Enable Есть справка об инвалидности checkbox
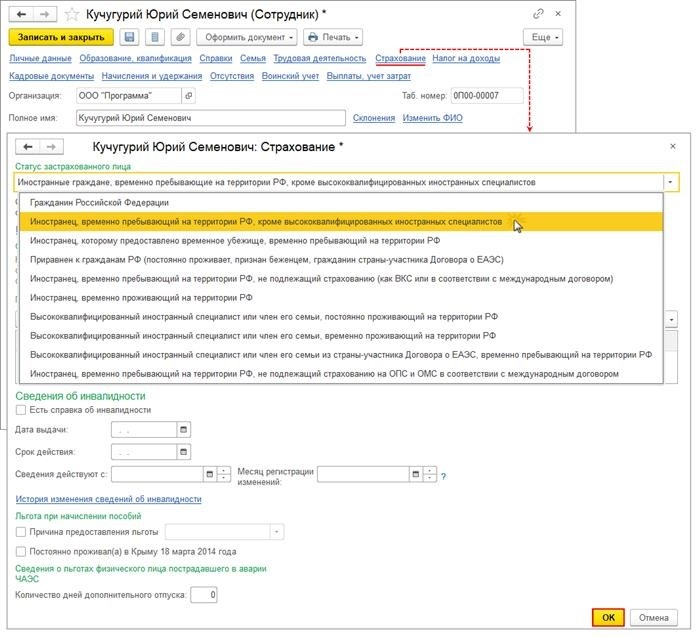 [x=21, y=409]
